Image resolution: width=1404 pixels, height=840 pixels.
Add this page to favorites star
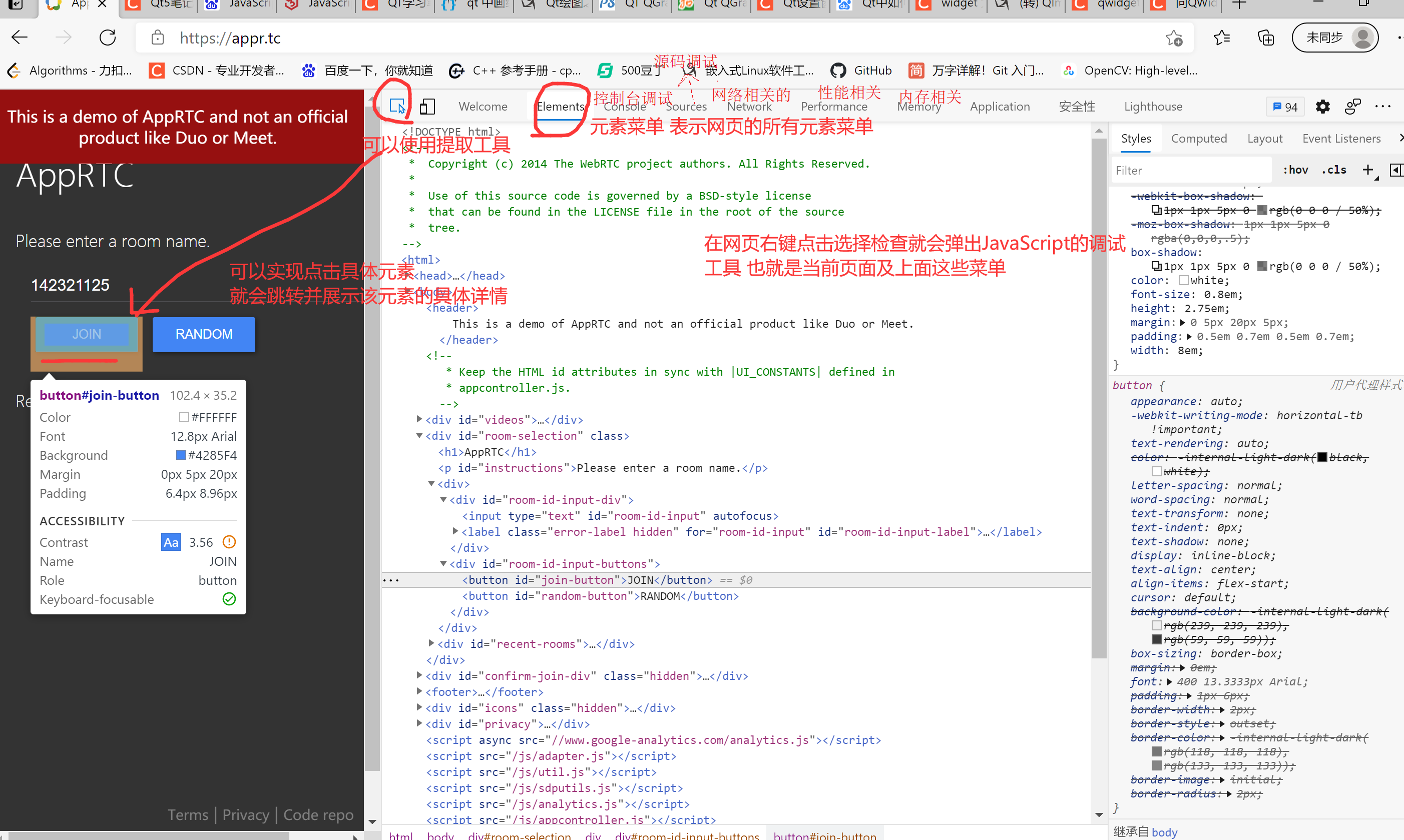click(x=1174, y=38)
